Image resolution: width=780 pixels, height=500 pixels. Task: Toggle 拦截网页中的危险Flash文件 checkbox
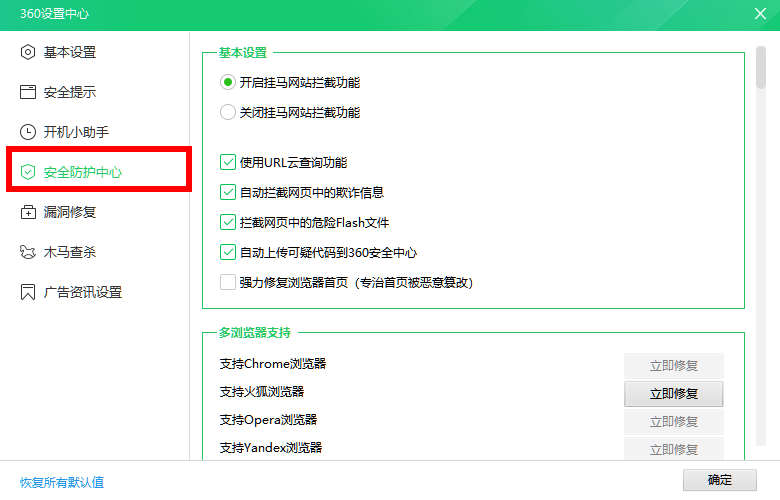pos(228,222)
